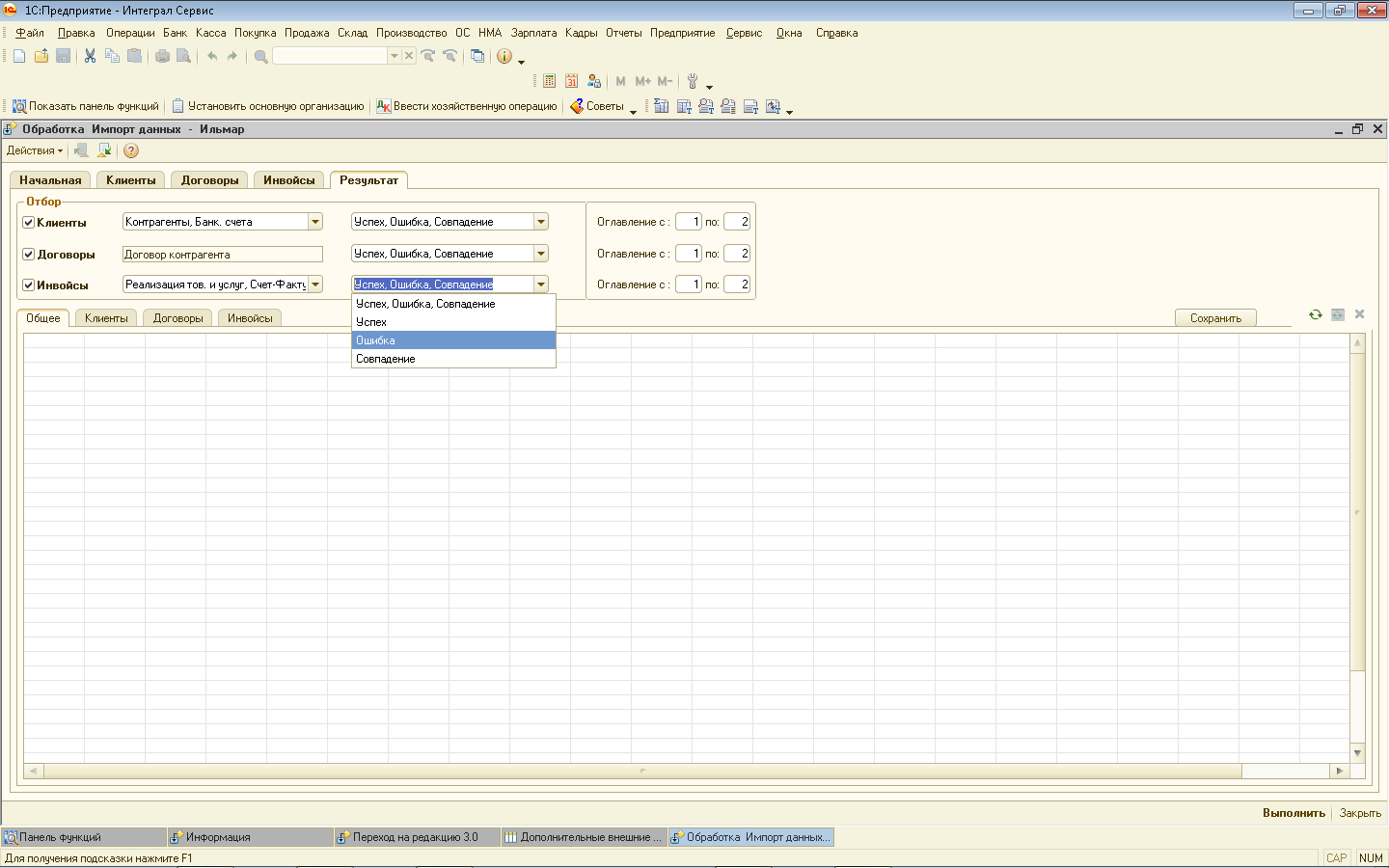Screen dimensions: 1389x868
Task: Open the calendar icon in the toolbar
Action: click(572, 81)
